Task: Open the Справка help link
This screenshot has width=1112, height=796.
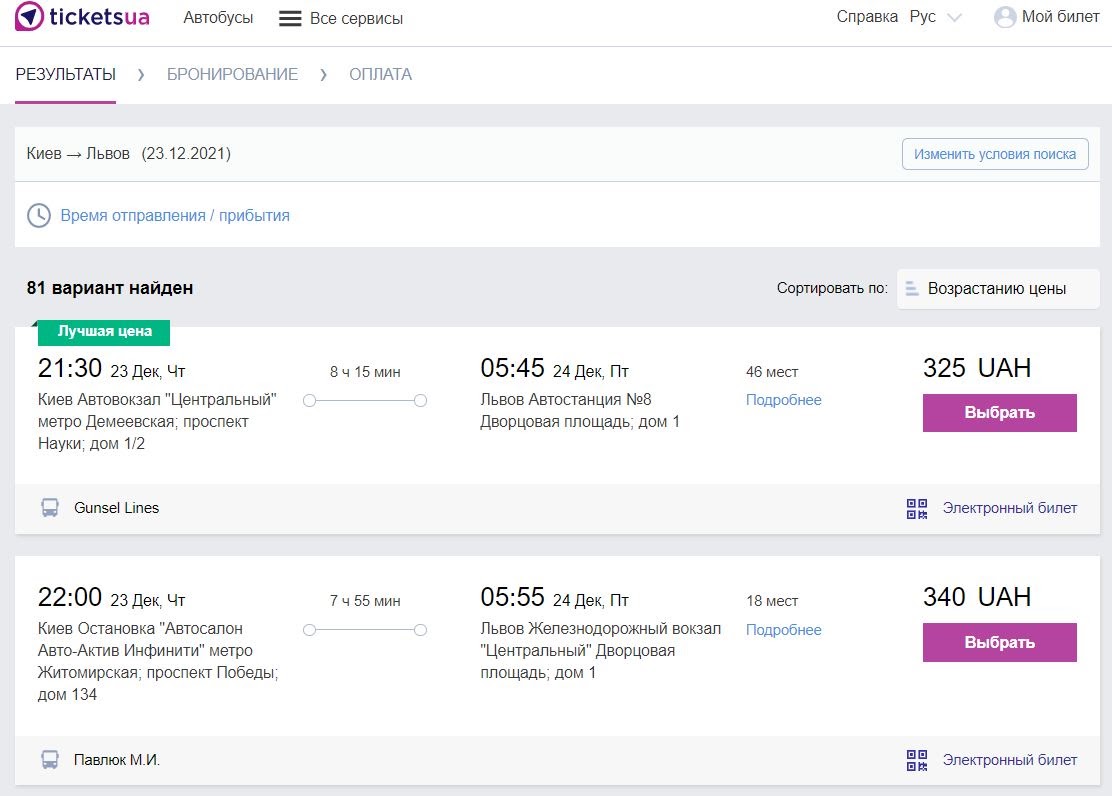Action: click(867, 17)
